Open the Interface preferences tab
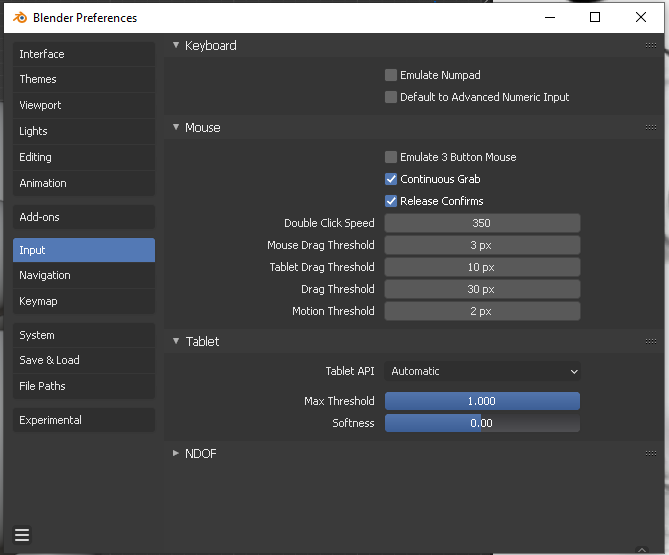 pyautogui.click(x=84, y=54)
